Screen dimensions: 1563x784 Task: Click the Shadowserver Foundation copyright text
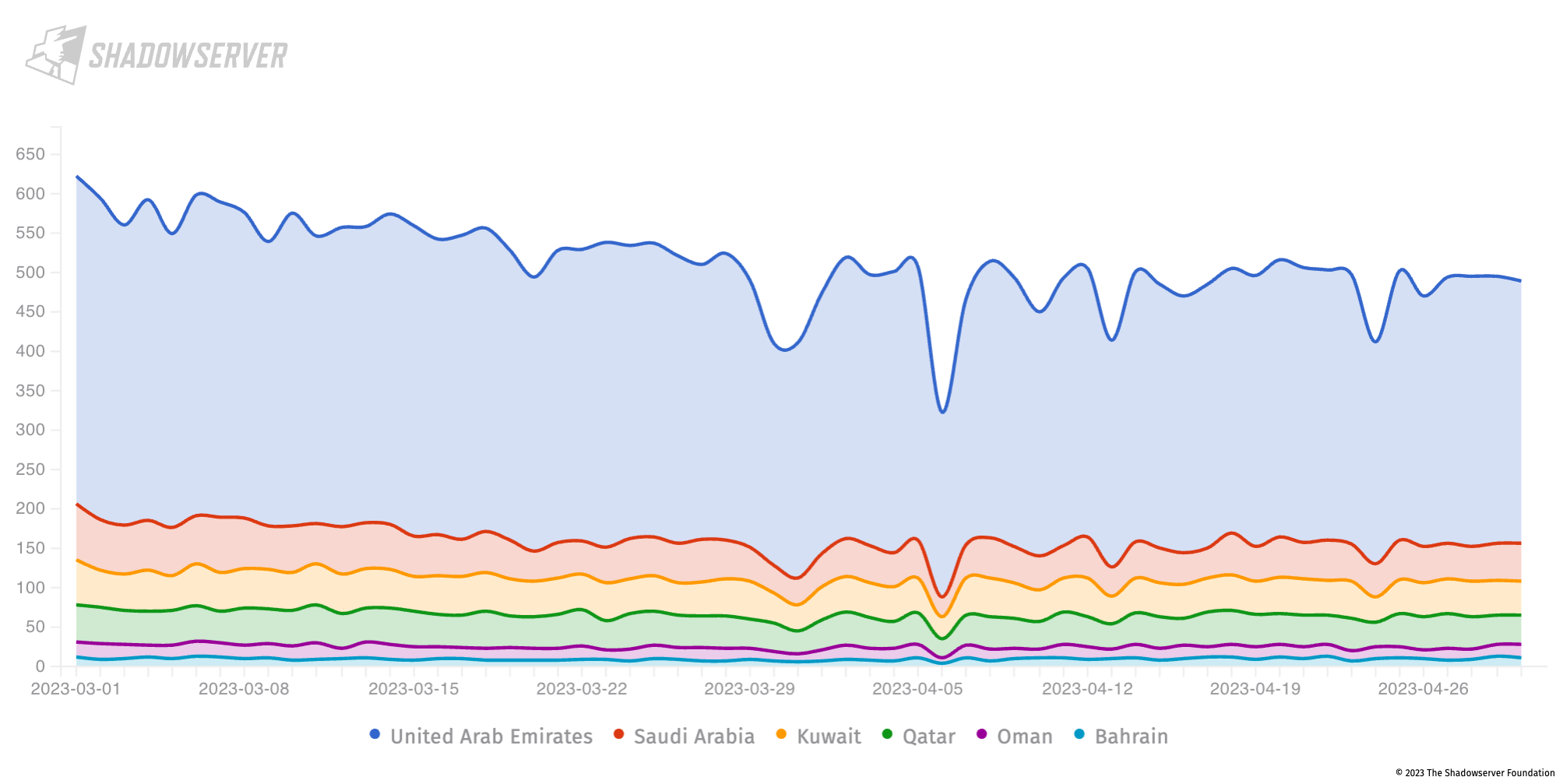coord(1475,773)
